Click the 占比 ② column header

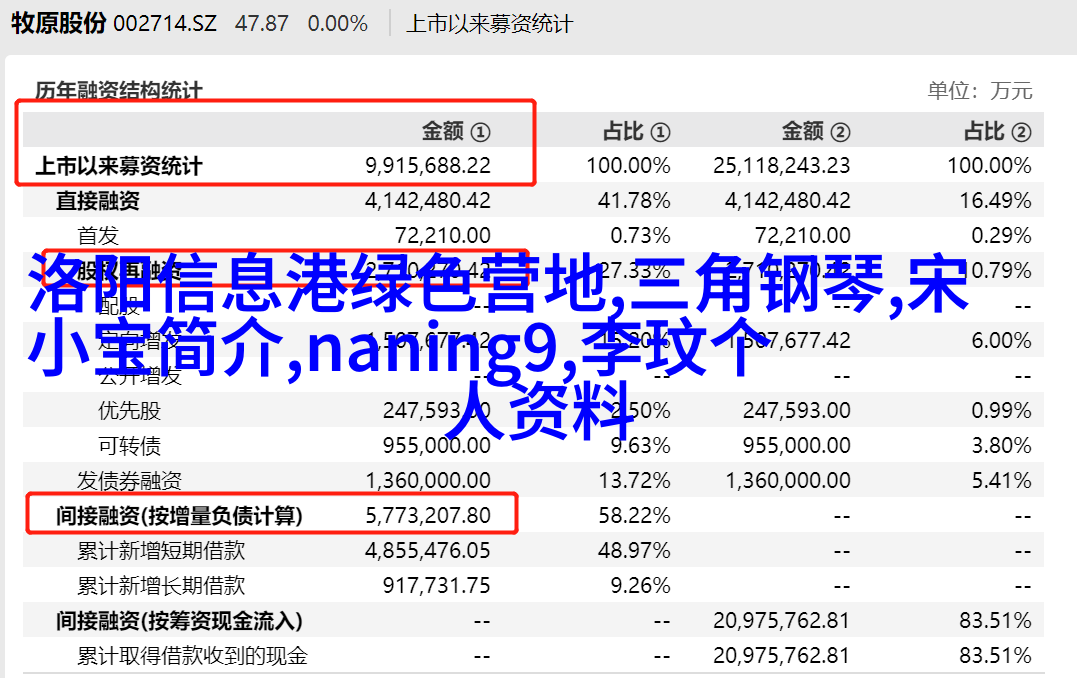(997, 131)
